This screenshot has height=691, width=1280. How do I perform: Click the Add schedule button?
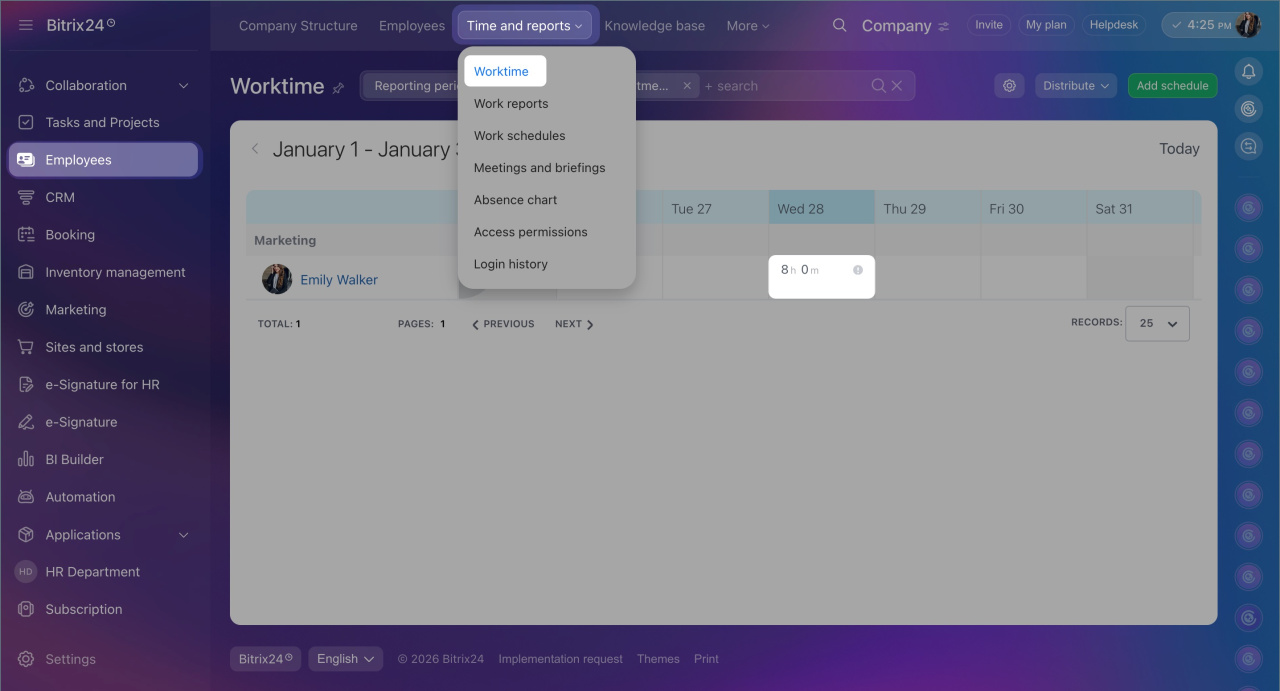pos(1172,86)
